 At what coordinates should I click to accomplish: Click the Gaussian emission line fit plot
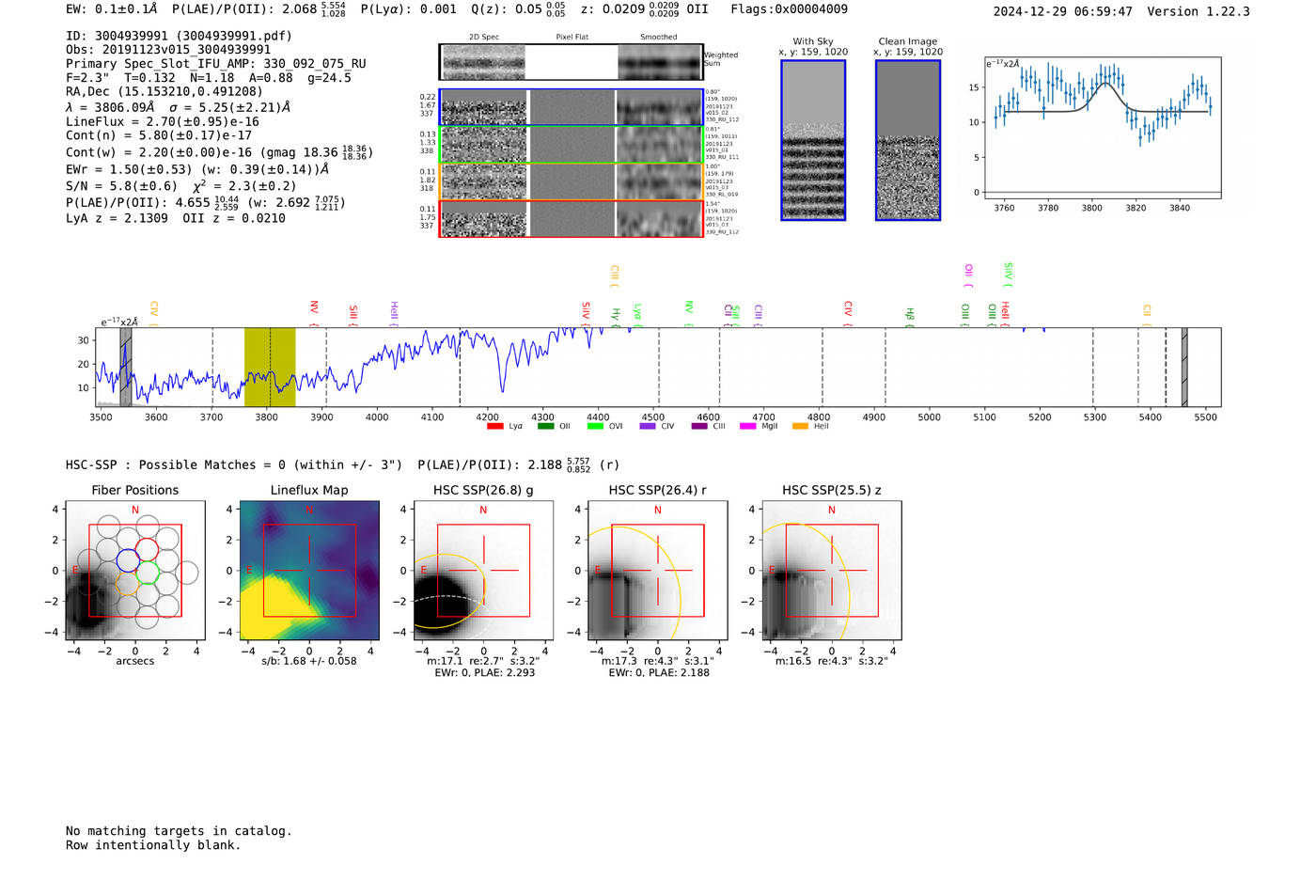[x=1103, y=129]
